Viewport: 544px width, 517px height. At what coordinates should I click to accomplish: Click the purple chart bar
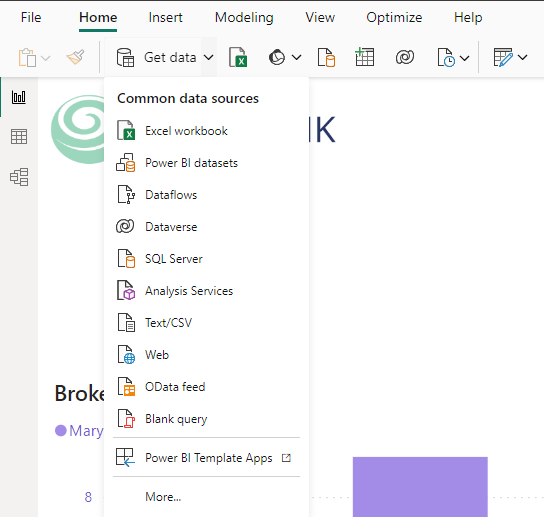(x=420, y=487)
